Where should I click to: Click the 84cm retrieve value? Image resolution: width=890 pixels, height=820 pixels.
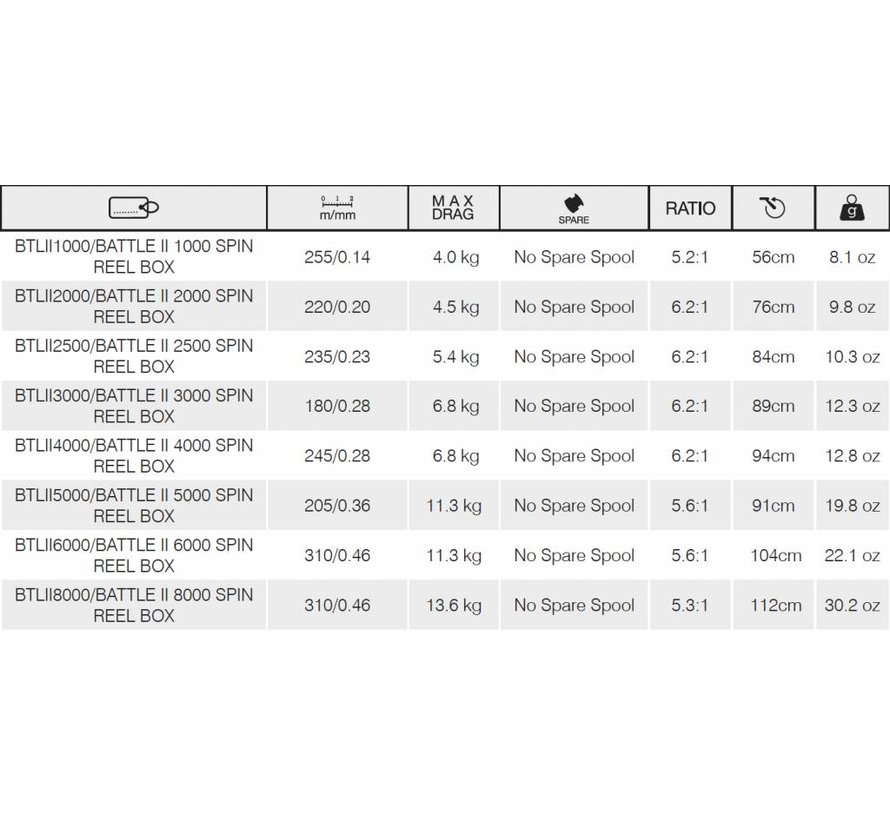pyautogui.click(x=773, y=357)
